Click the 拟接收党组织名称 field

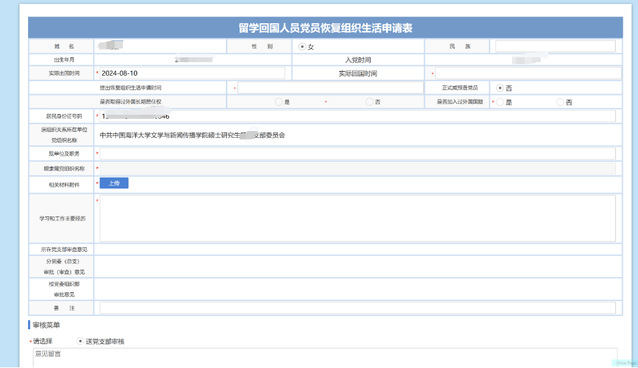point(357,169)
